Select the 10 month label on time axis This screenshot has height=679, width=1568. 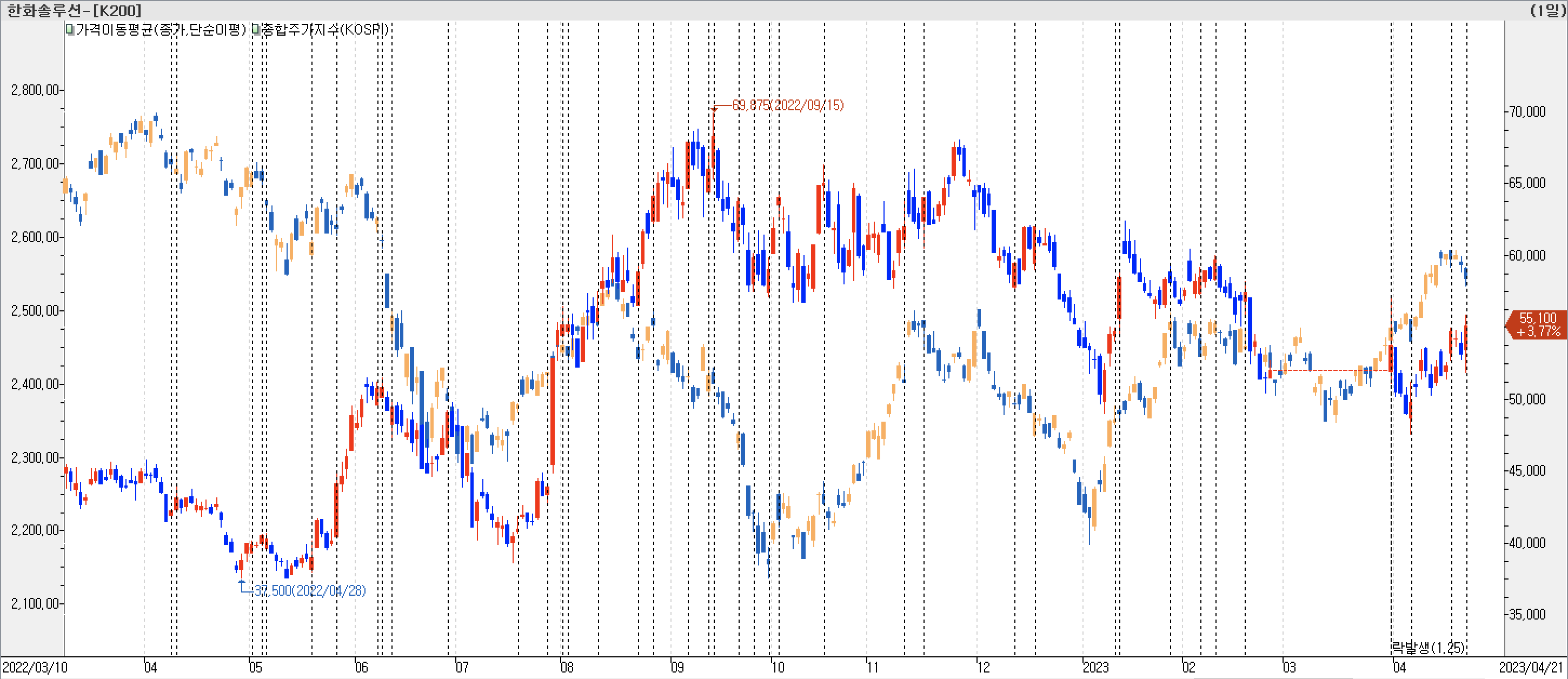tap(778, 668)
